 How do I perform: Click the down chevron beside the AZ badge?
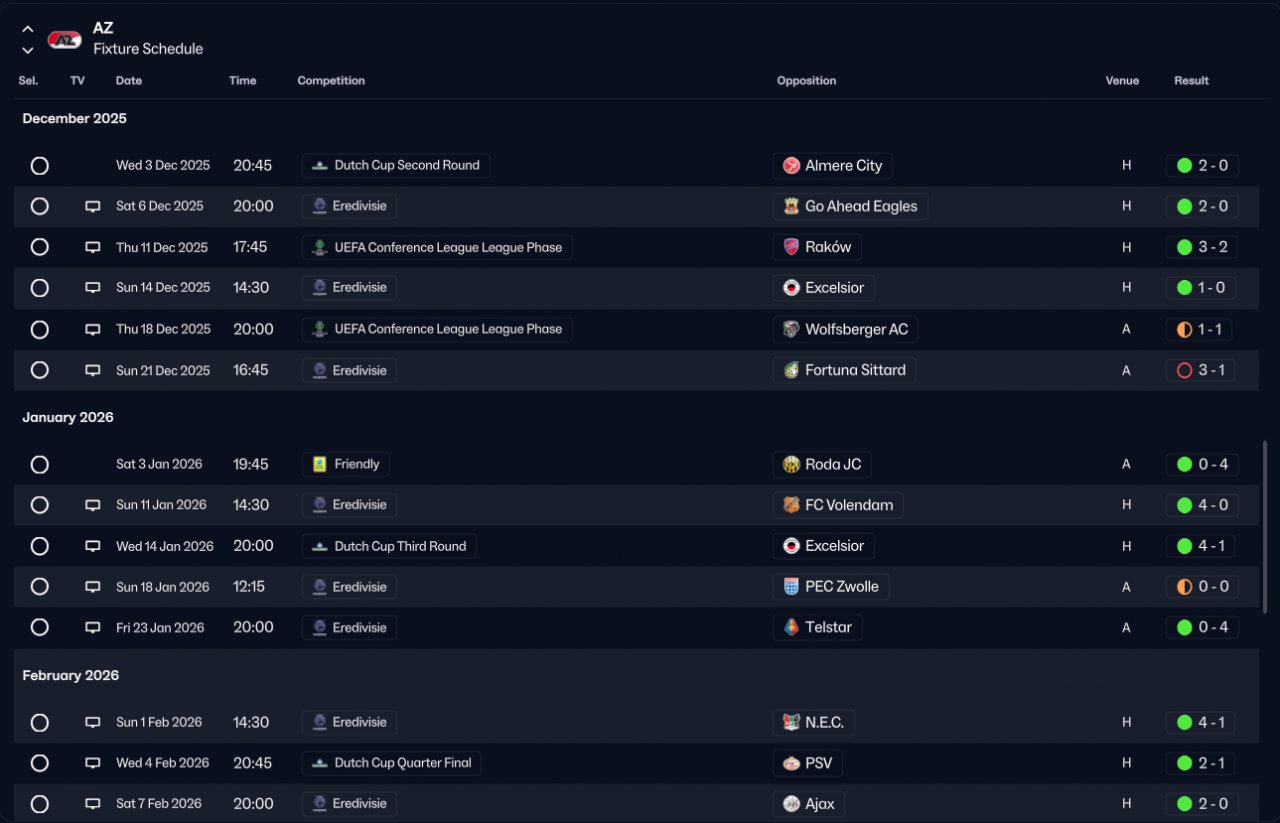click(x=28, y=50)
